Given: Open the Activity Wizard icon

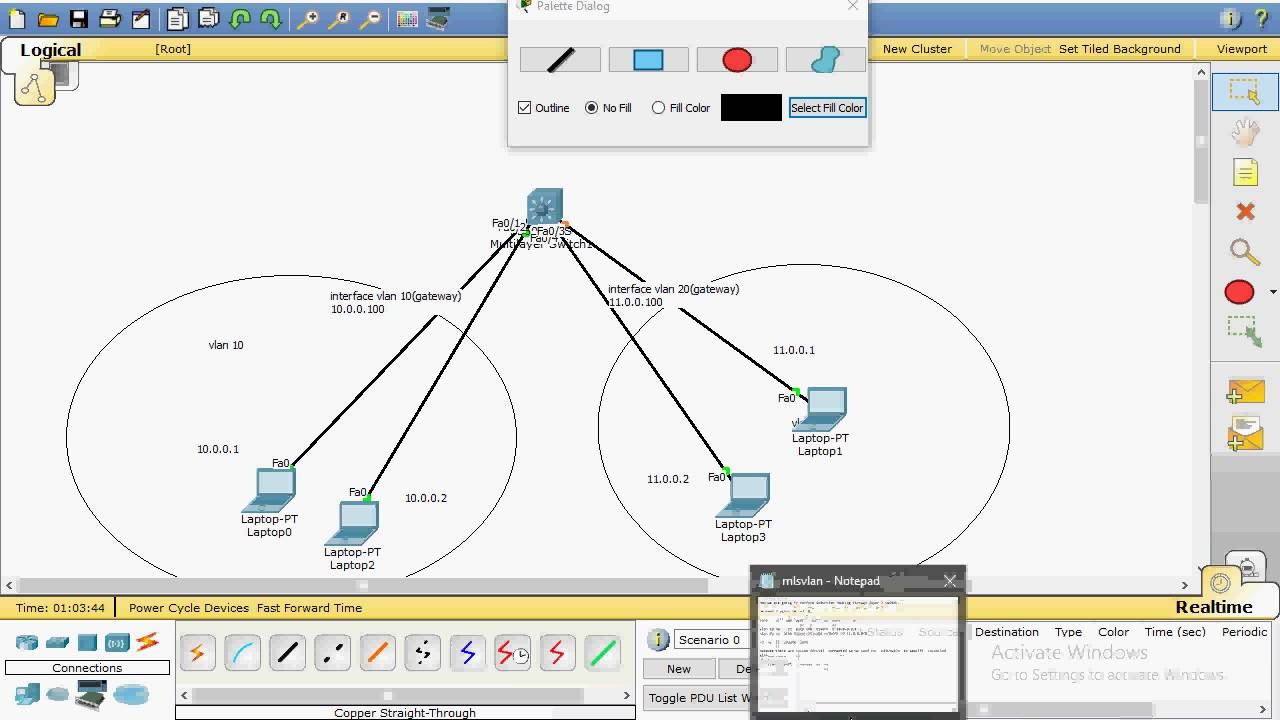Looking at the screenshot, I should click(x=141, y=18).
